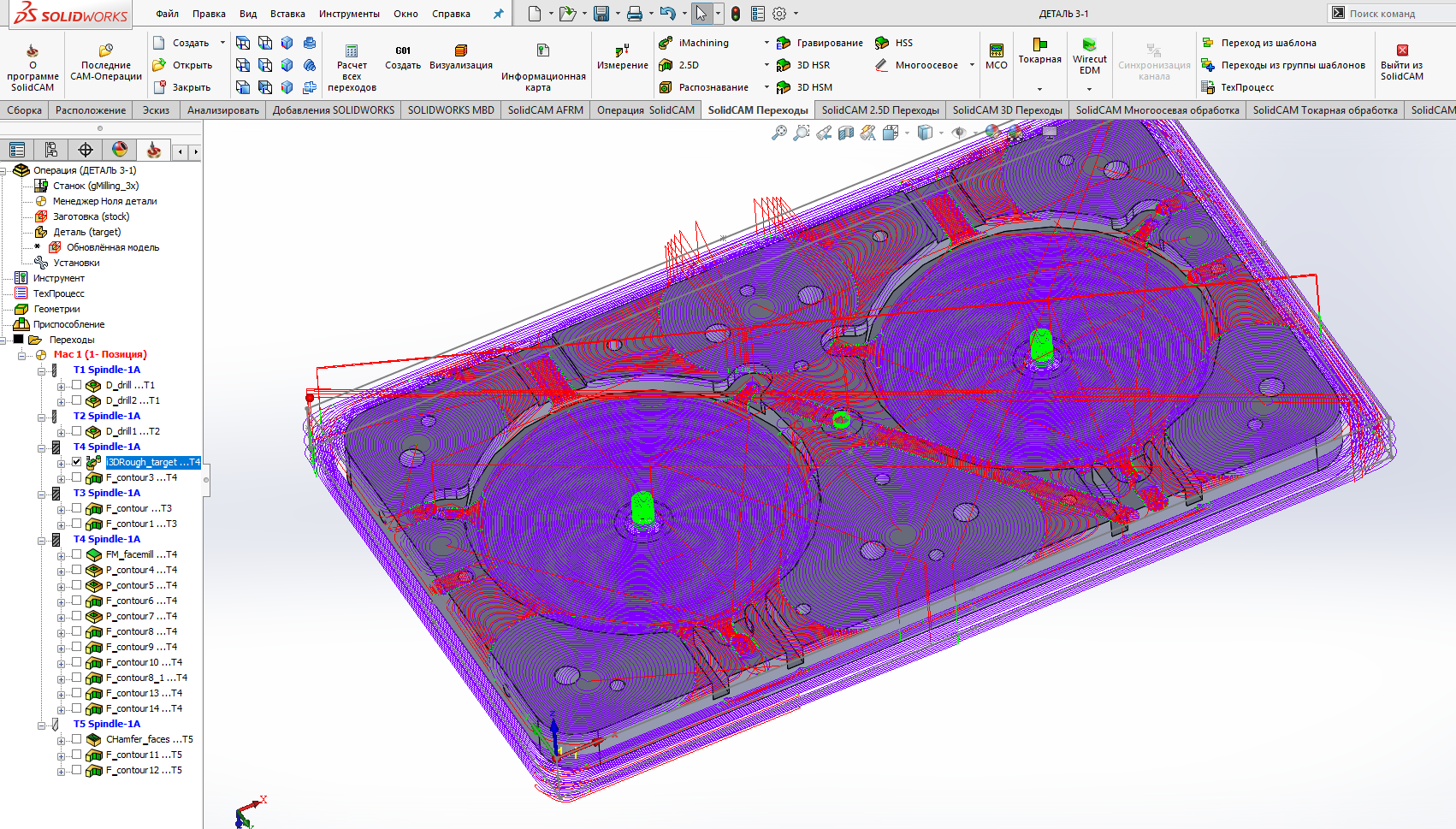Expand the Многоосевое dropdown arrow
Image resolution: width=1456 pixels, height=829 pixels.
[972, 65]
